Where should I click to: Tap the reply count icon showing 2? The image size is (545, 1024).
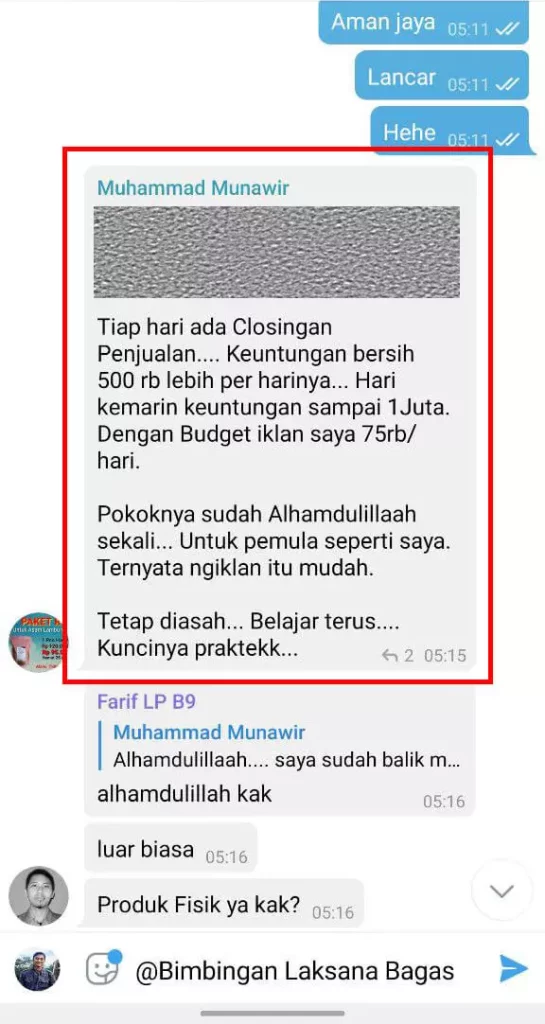pos(397,655)
